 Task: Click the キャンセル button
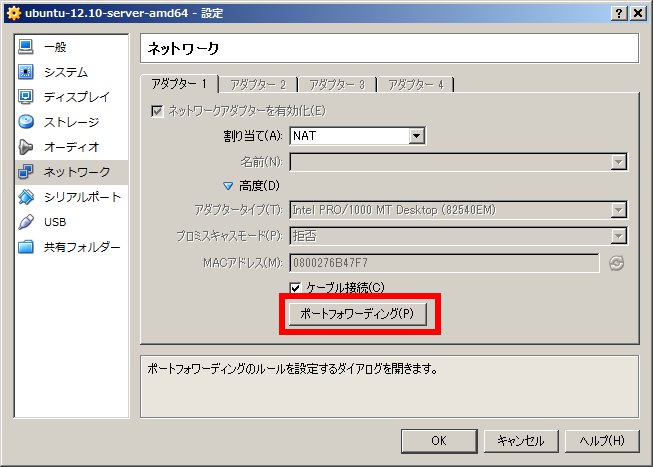click(x=521, y=441)
